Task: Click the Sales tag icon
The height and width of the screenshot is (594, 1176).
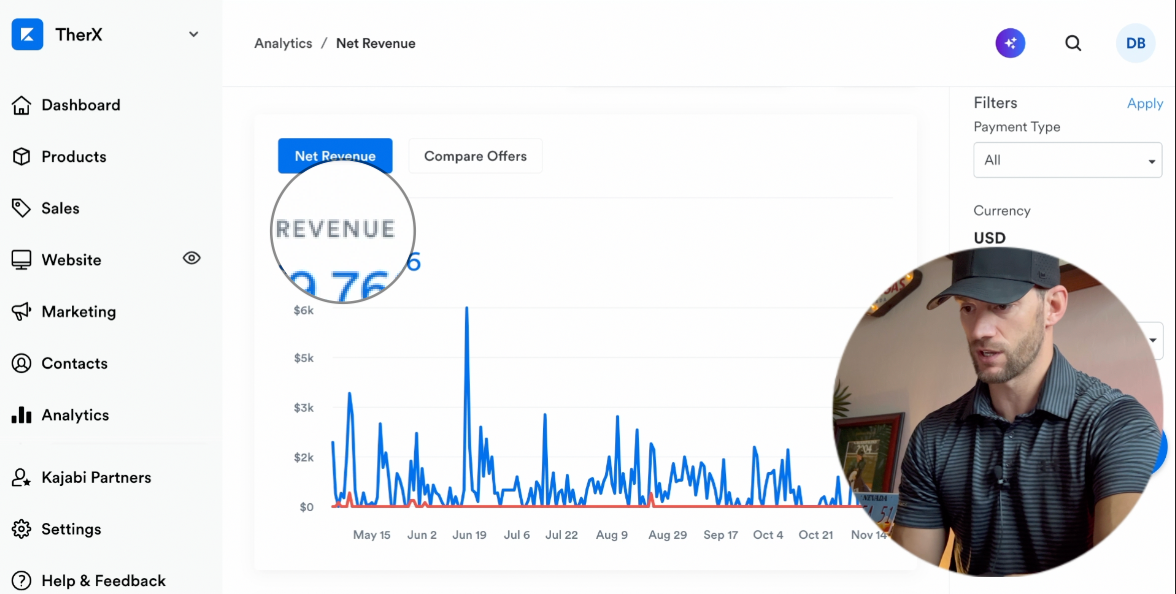Action: point(21,208)
